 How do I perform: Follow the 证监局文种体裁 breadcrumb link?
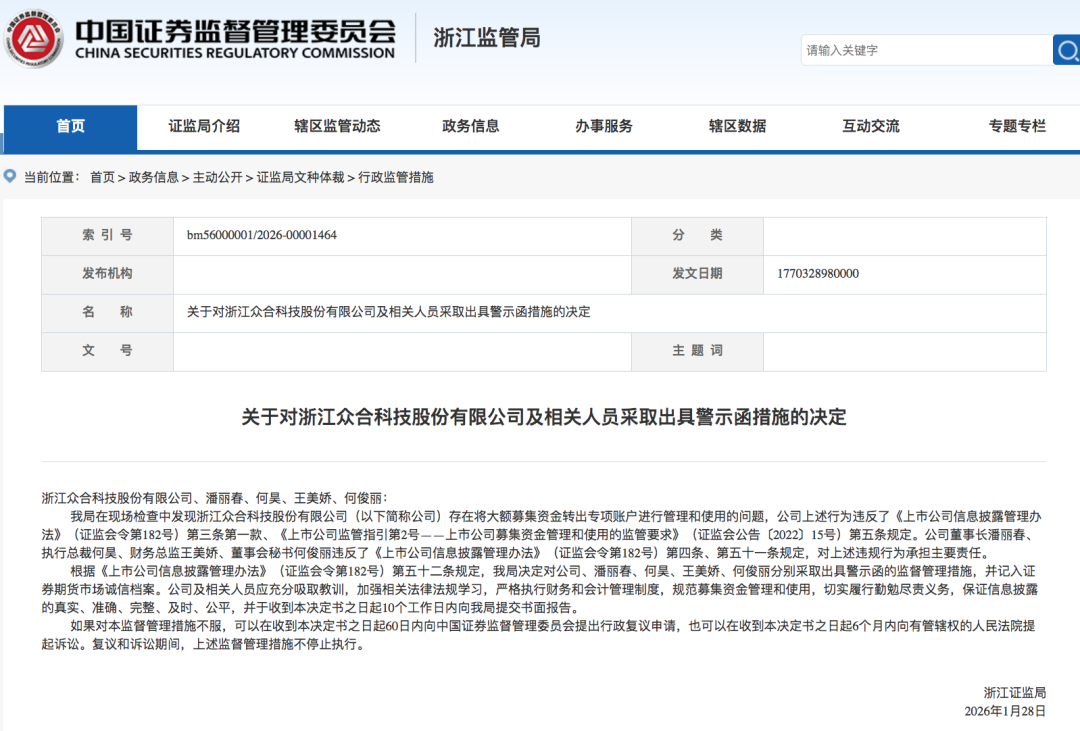tap(300, 177)
